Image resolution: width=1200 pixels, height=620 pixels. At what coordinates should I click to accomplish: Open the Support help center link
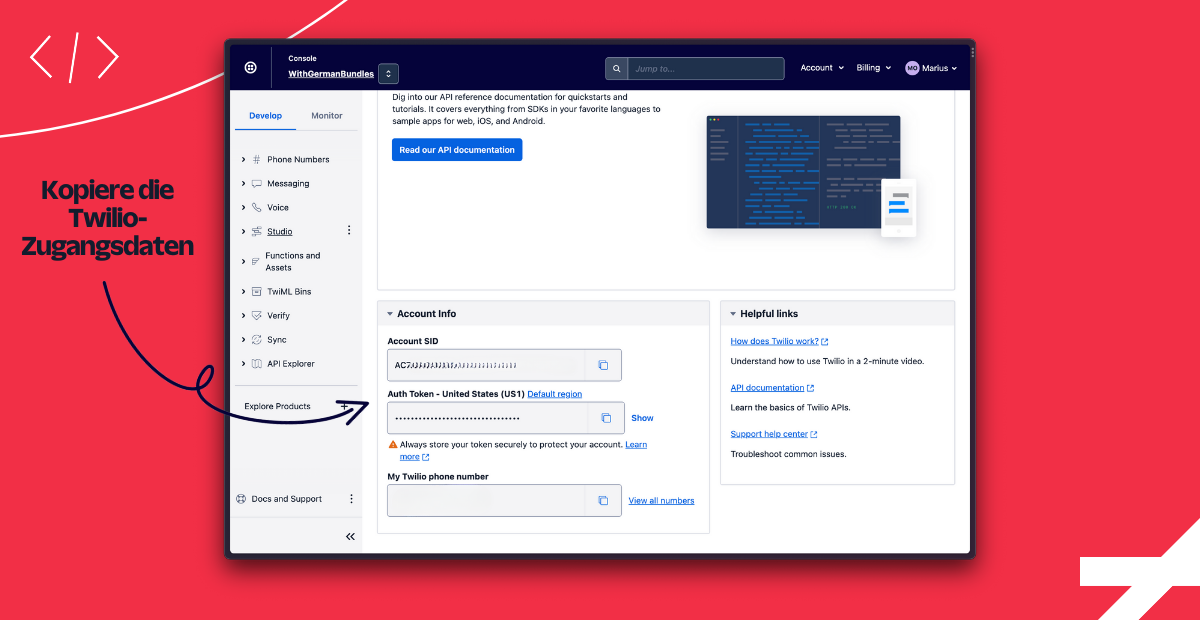774,434
